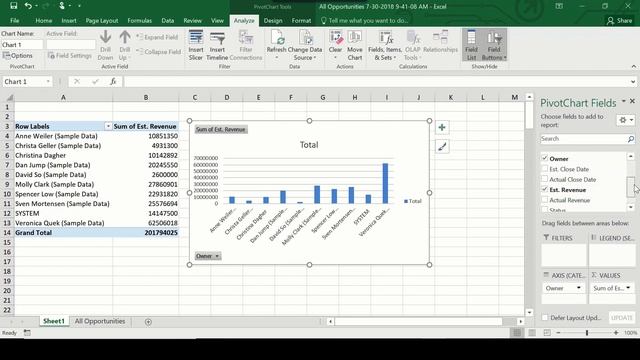The width and height of the screenshot is (640, 360).
Task: Click Move Chart icon
Action: 355,38
